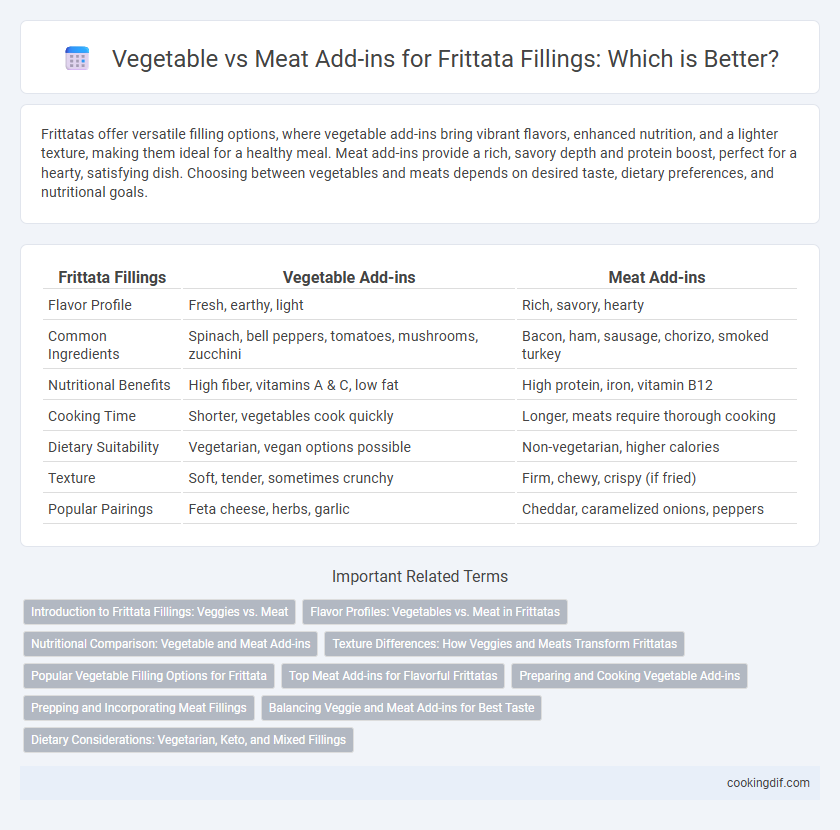
Task: Select 'Texture Differences: How Veggies and Meats Transform Frittatas'
Action: point(505,644)
